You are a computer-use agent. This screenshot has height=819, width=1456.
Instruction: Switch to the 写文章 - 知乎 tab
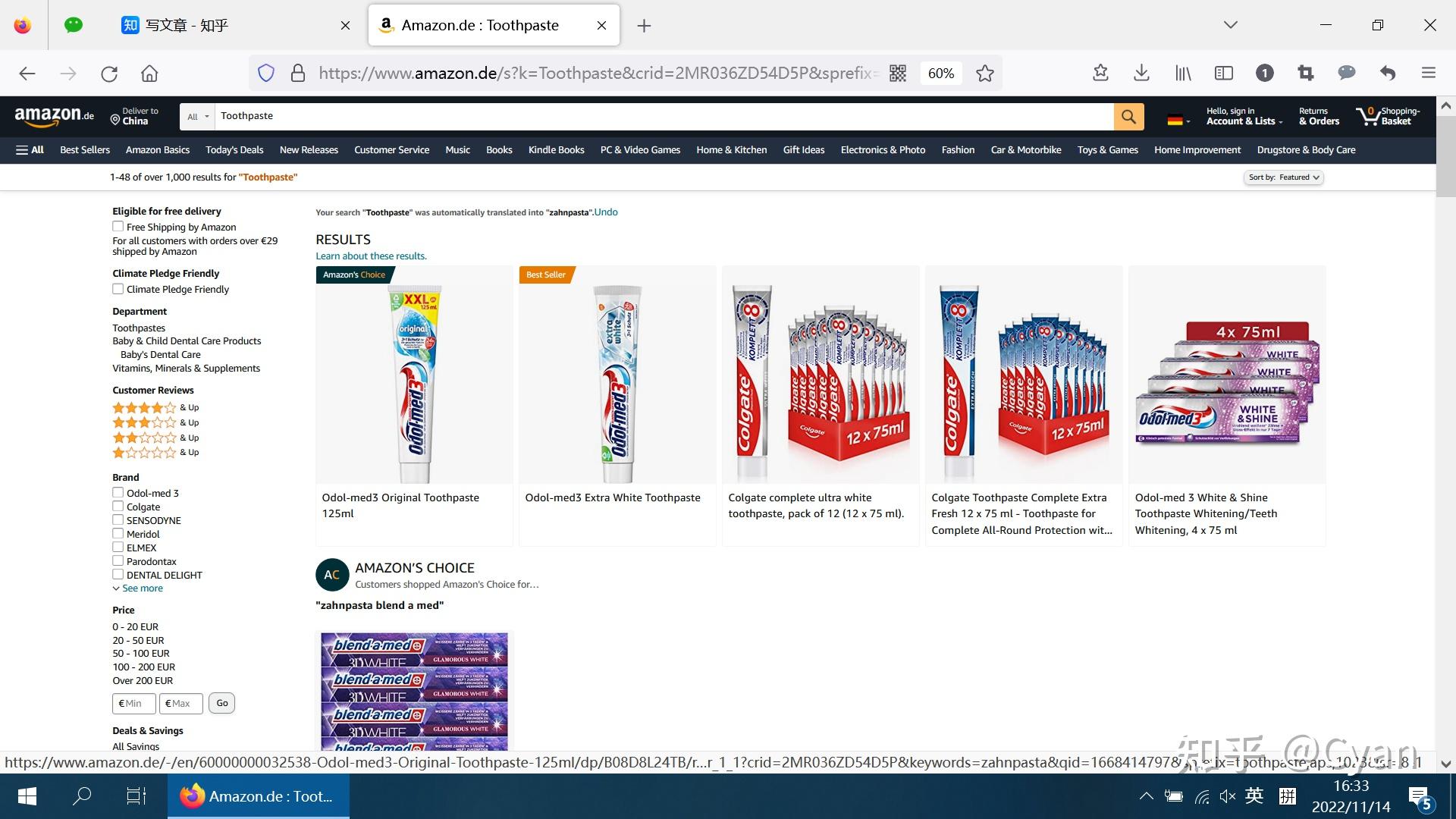187,25
